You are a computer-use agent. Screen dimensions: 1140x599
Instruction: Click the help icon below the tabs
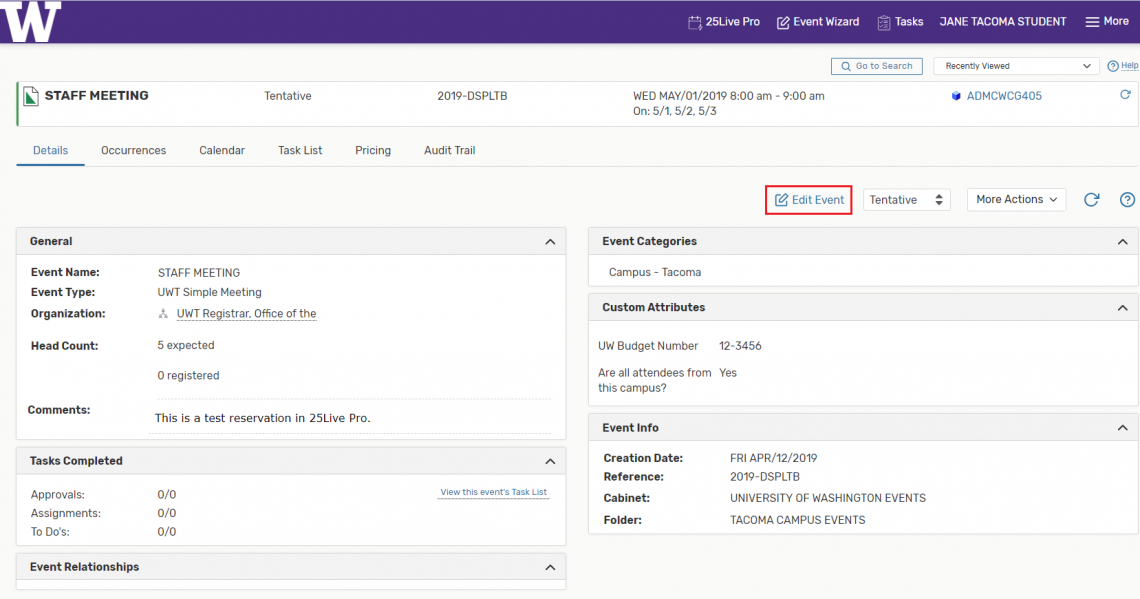(x=1127, y=200)
